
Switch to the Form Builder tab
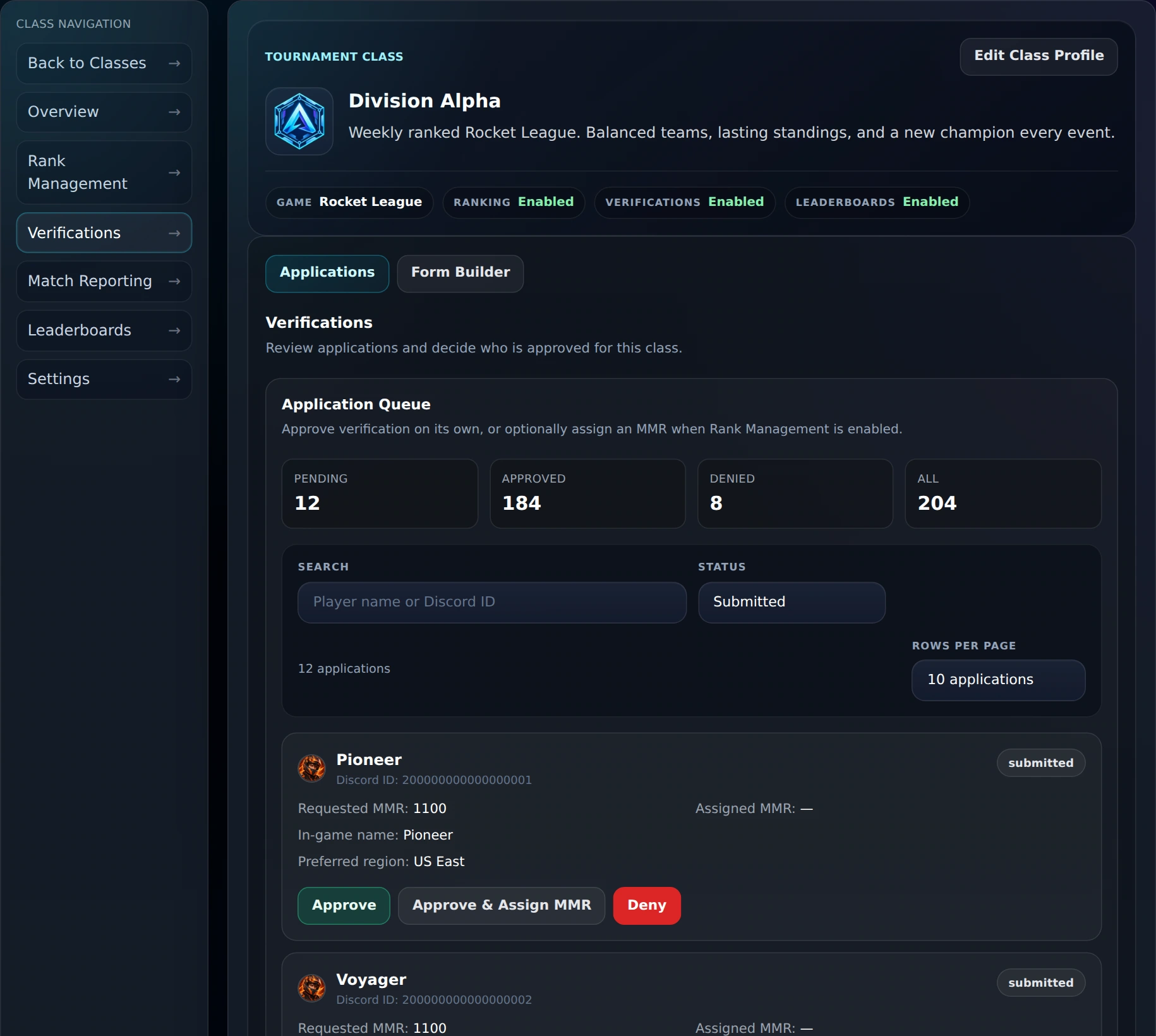(x=460, y=273)
